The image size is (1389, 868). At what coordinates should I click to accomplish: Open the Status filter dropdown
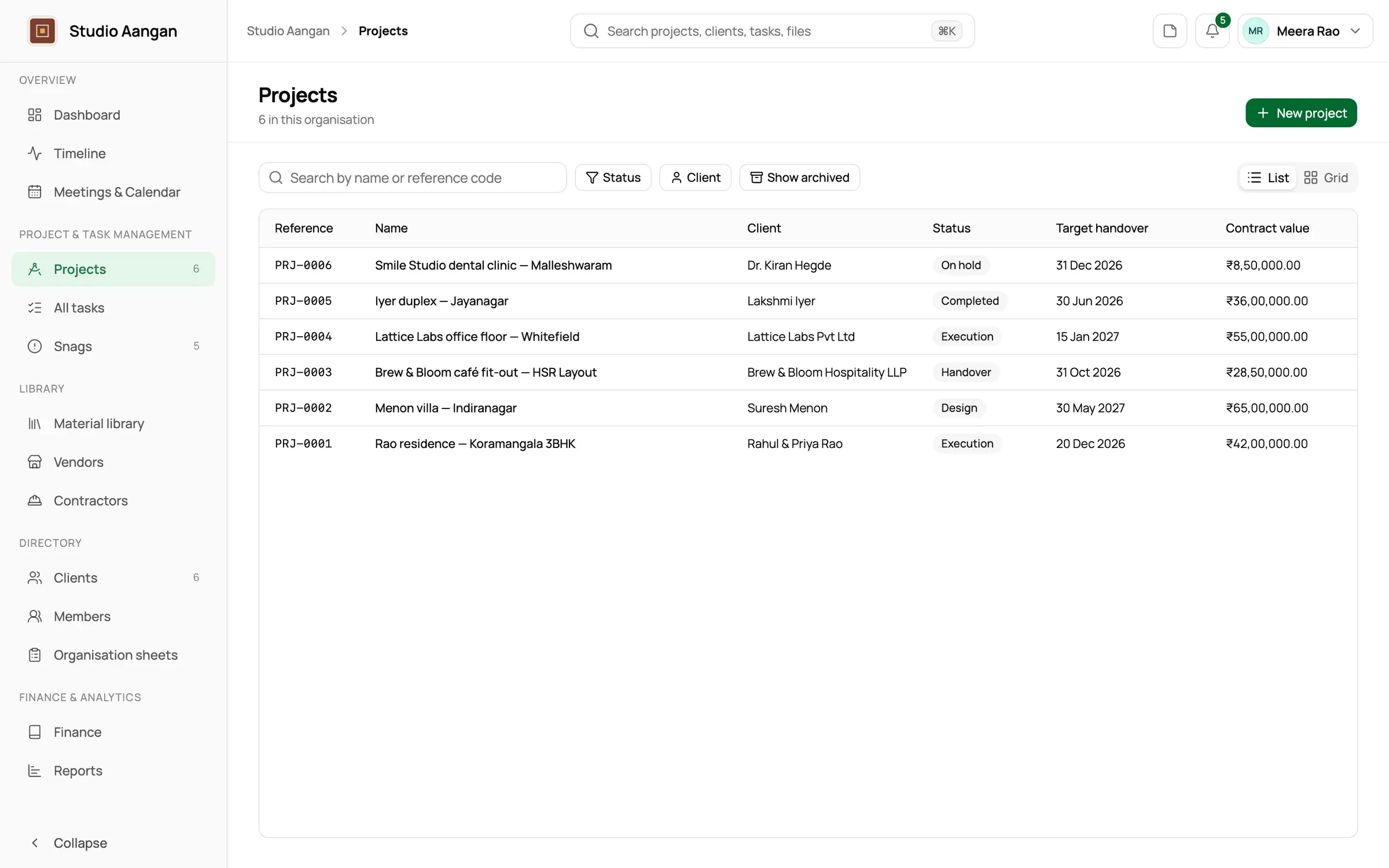click(613, 178)
